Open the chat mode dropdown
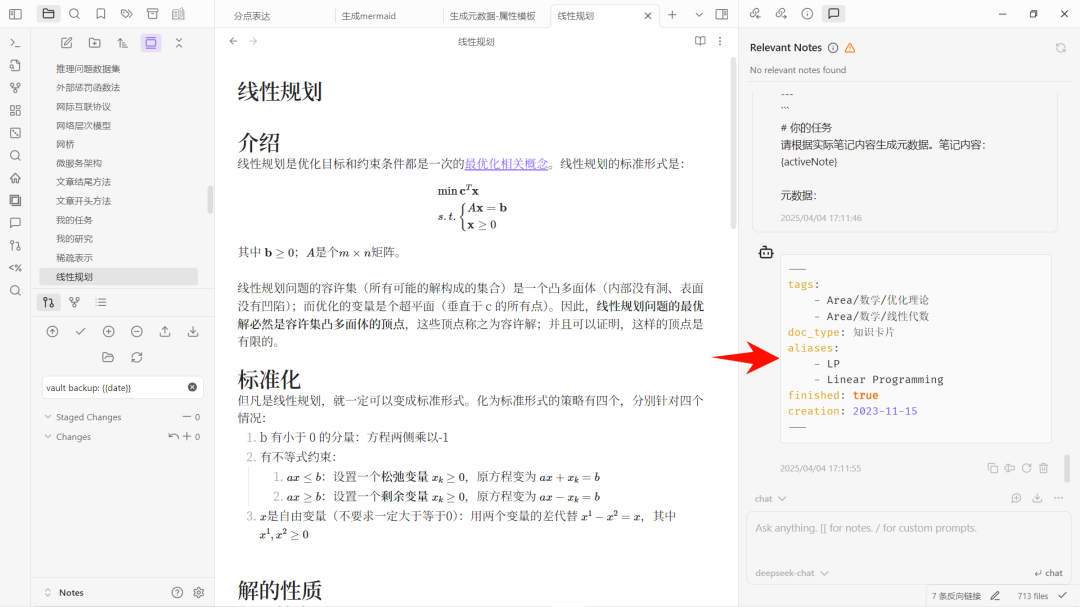 pos(770,499)
